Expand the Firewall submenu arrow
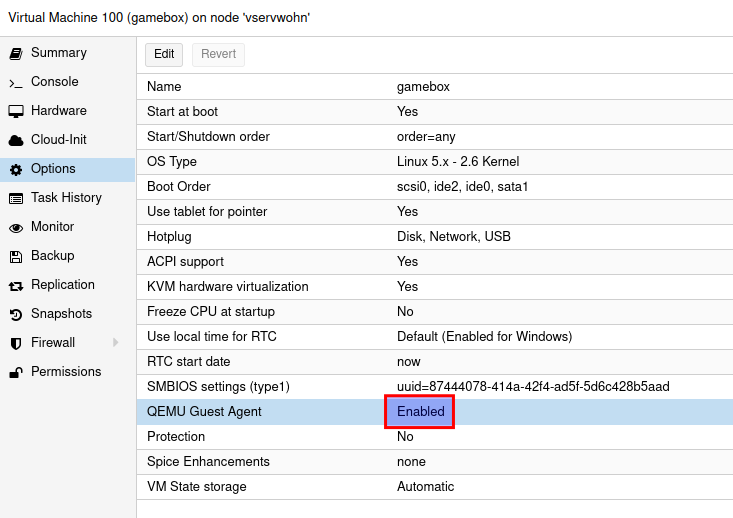This screenshot has width=733, height=518. point(116,343)
